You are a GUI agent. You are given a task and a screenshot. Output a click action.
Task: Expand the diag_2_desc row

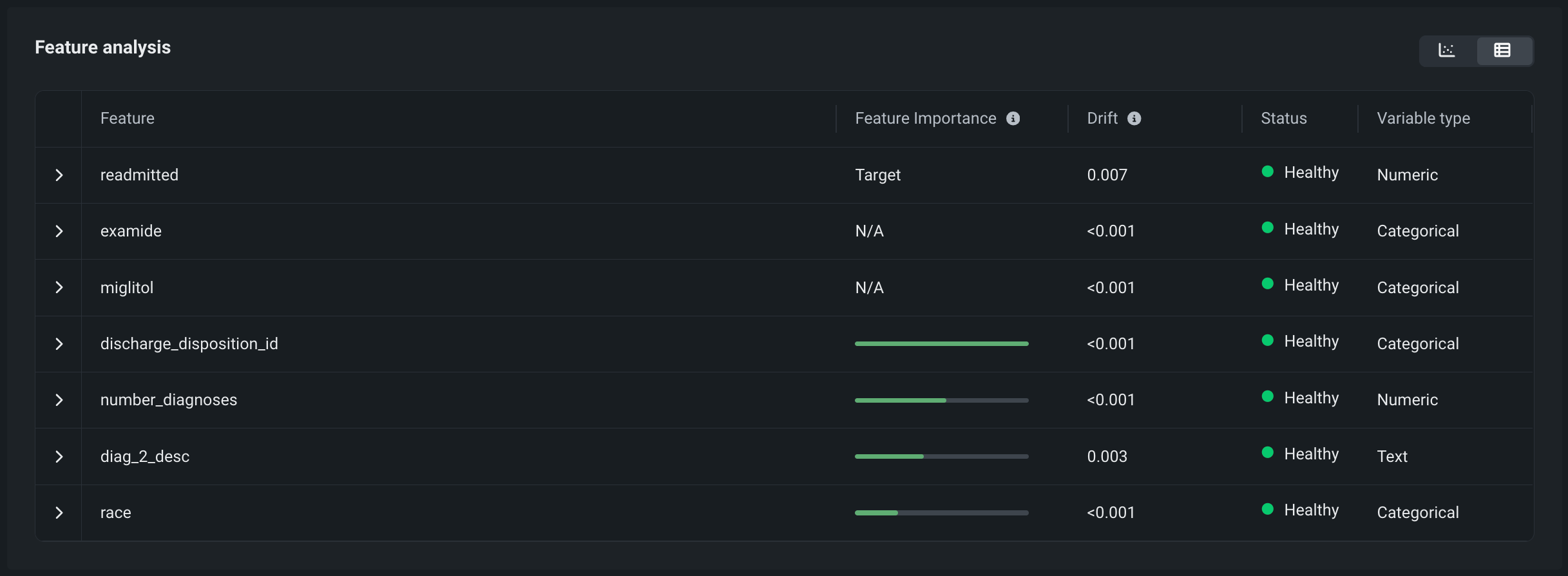(x=59, y=457)
